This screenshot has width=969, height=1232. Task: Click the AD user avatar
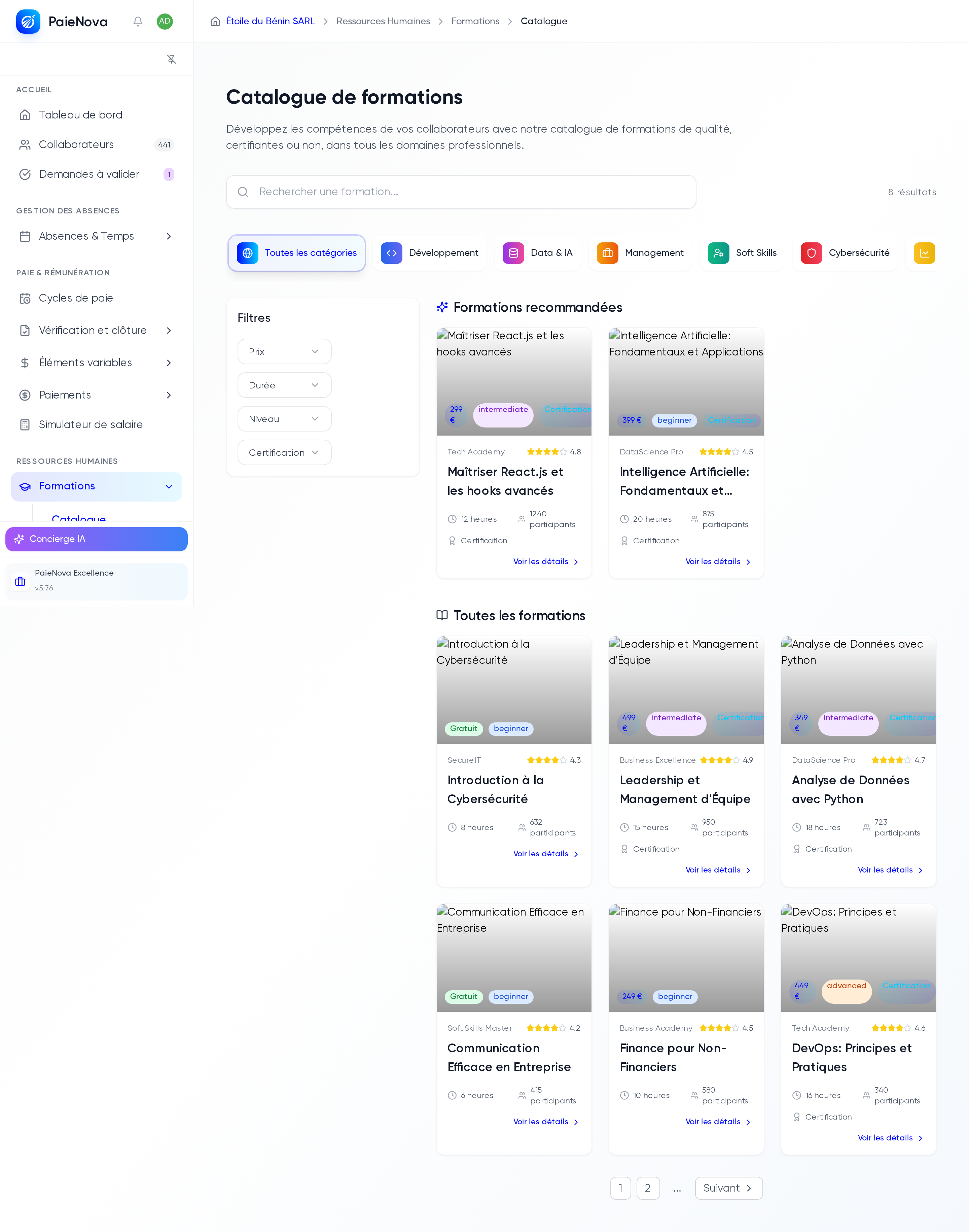(165, 22)
